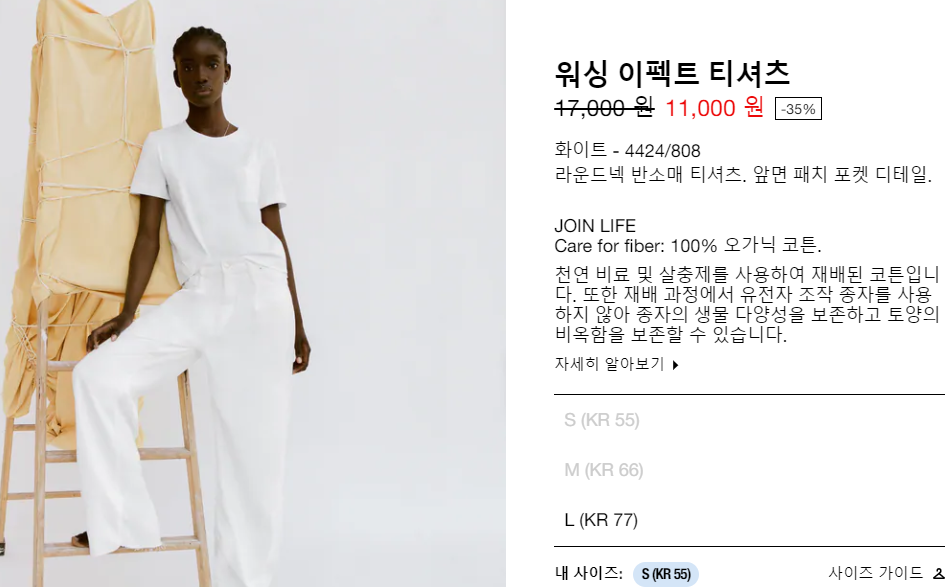Choose the L (KR 77) size
This screenshot has width=951, height=587.
pos(601,520)
